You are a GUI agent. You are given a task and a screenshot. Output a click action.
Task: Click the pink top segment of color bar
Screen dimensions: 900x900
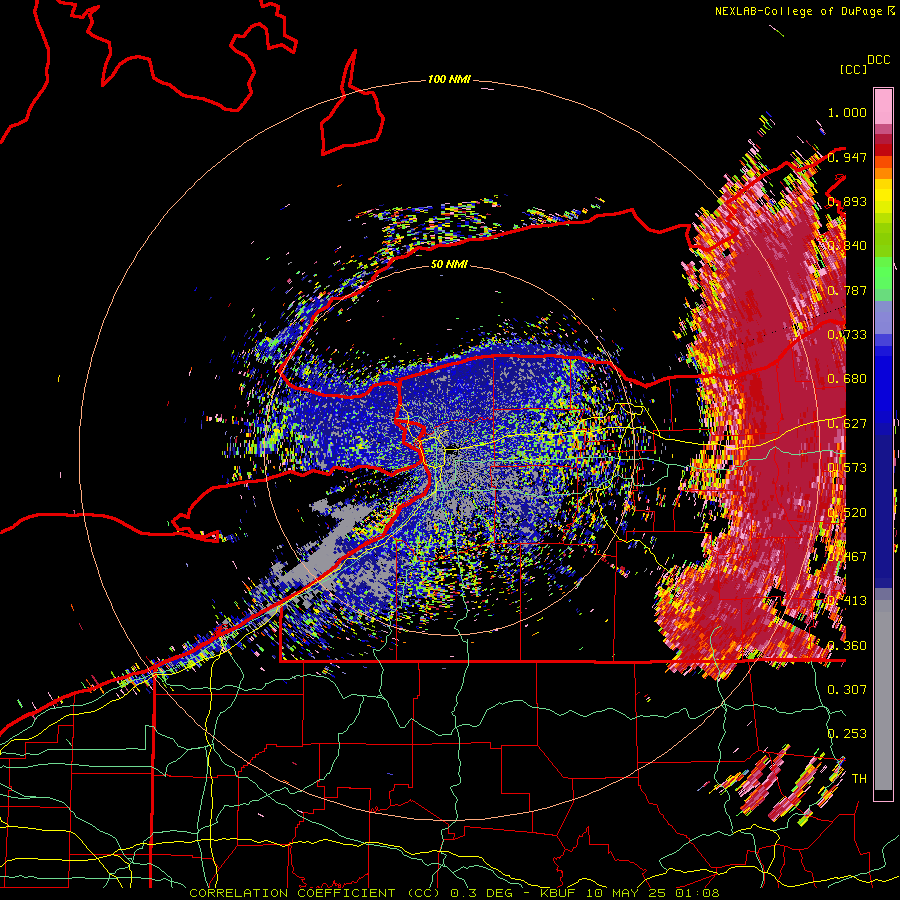(x=883, y=106)
